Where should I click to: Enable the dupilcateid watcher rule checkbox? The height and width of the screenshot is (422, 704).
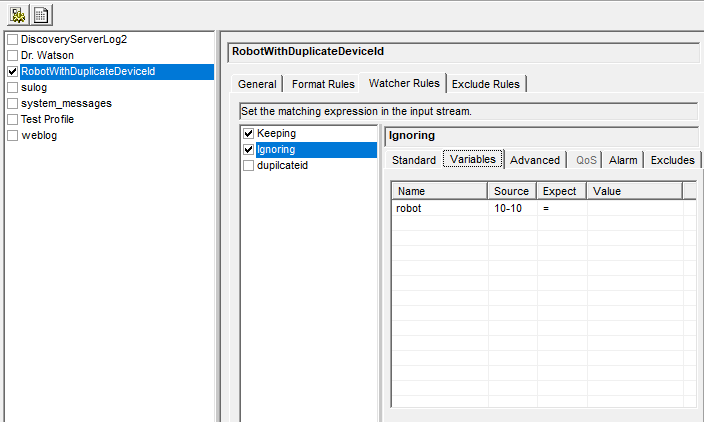(x=249, y=165)
